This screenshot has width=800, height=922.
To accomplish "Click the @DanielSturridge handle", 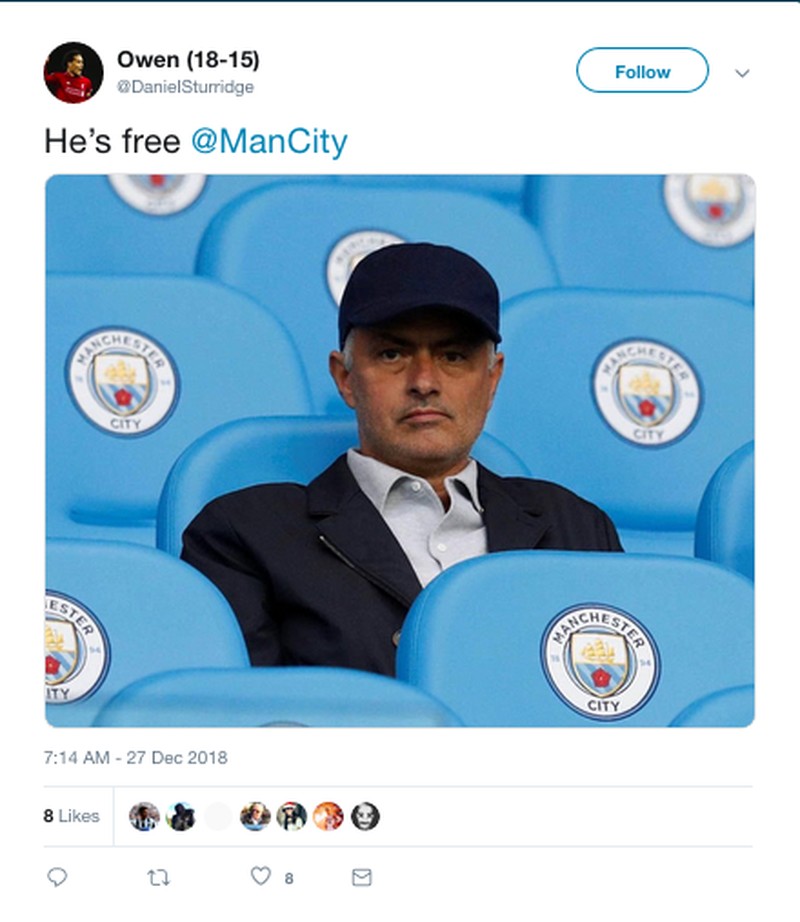I will coord(185,87).
